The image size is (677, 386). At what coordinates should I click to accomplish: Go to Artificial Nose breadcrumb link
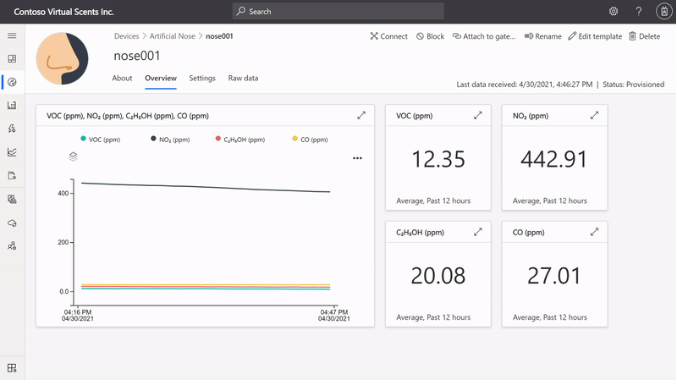point(172,36)
